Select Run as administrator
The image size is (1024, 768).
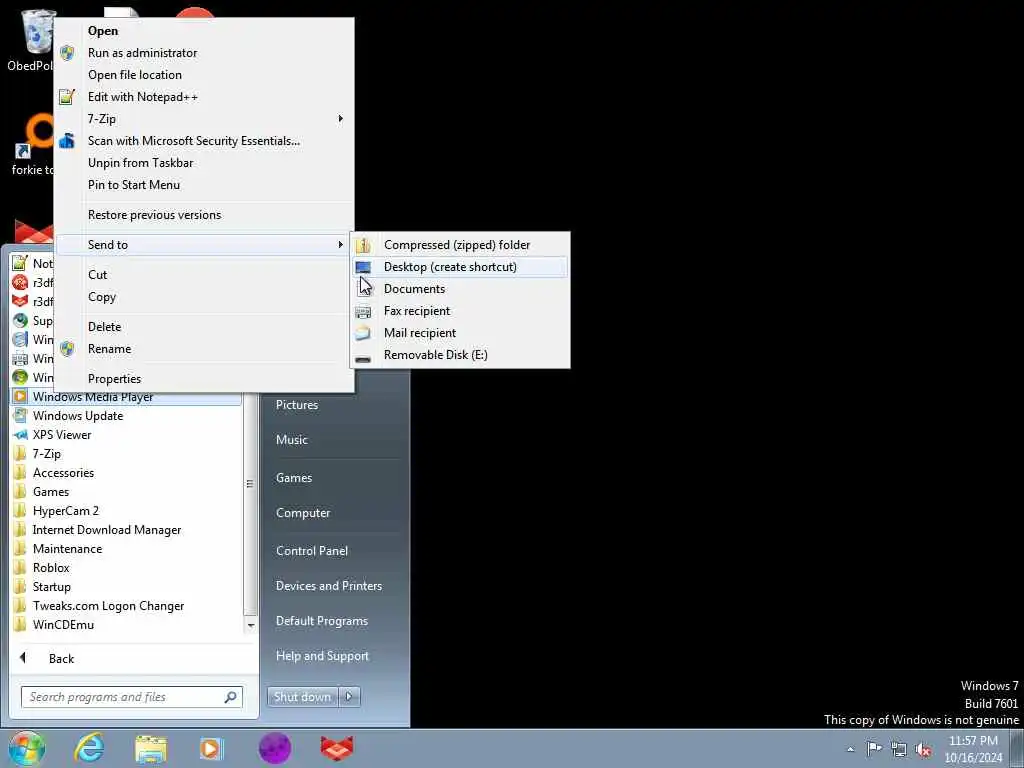[204, 53]
